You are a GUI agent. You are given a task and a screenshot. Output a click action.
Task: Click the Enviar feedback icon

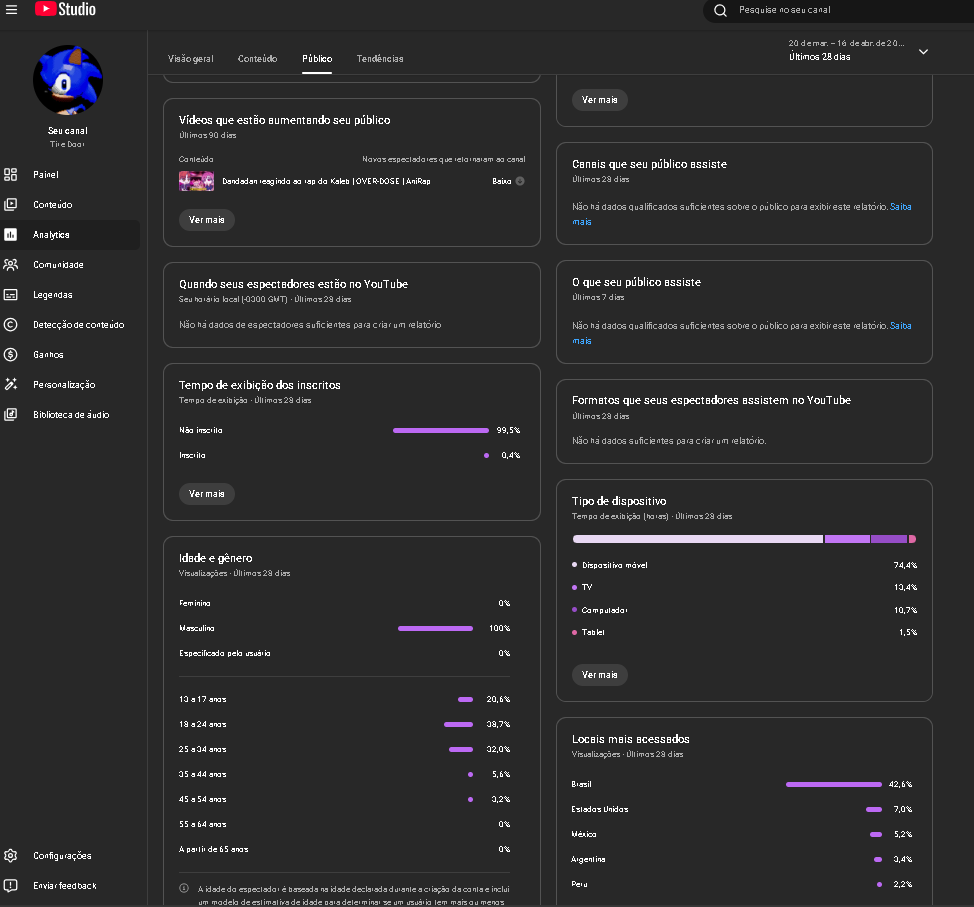click(x=11, y=886)
